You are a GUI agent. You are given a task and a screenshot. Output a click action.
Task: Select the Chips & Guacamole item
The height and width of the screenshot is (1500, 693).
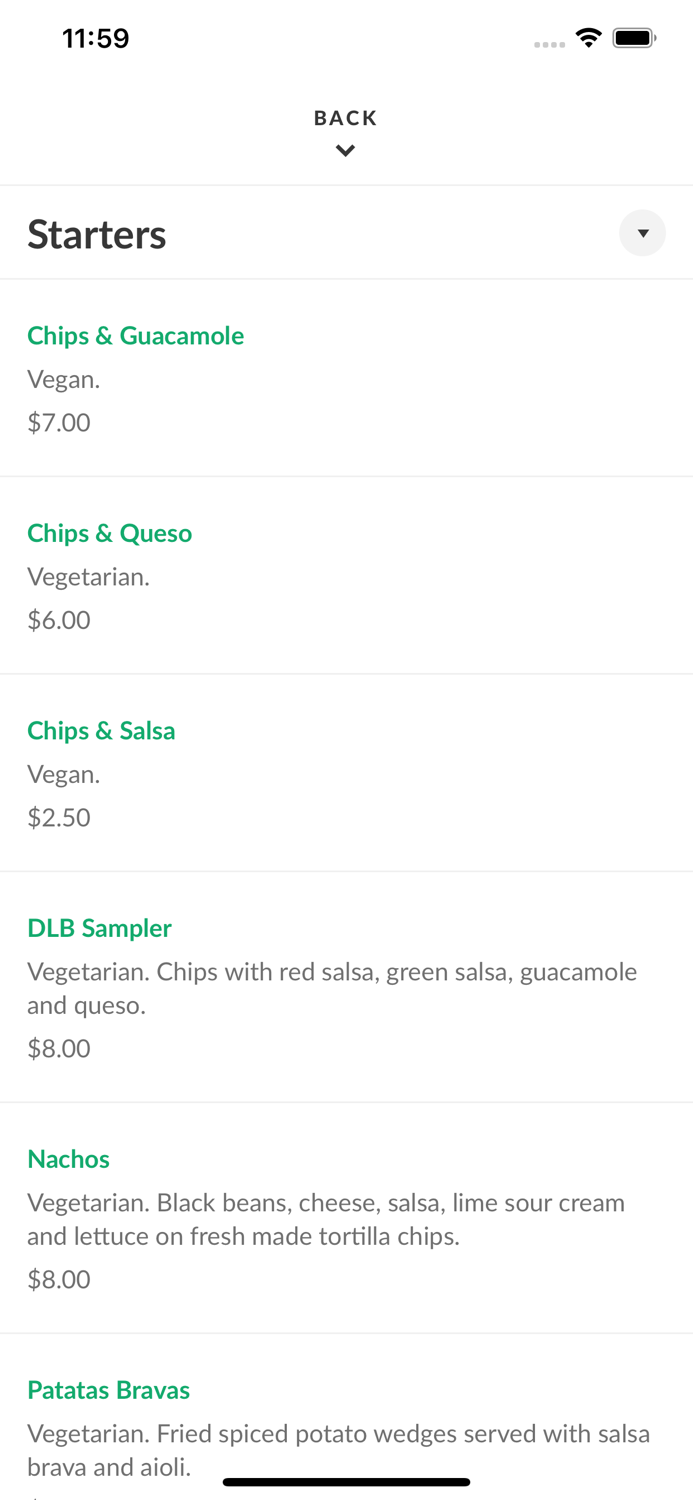click(135, 336)
